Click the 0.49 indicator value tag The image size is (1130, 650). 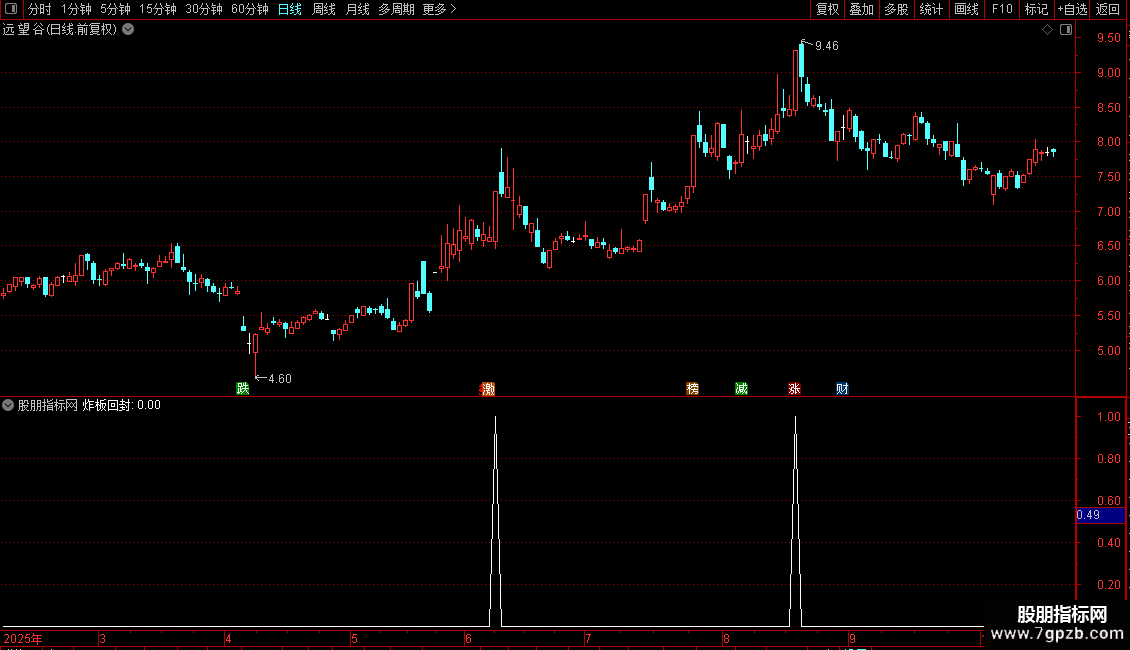click(x=1100, y=515)
